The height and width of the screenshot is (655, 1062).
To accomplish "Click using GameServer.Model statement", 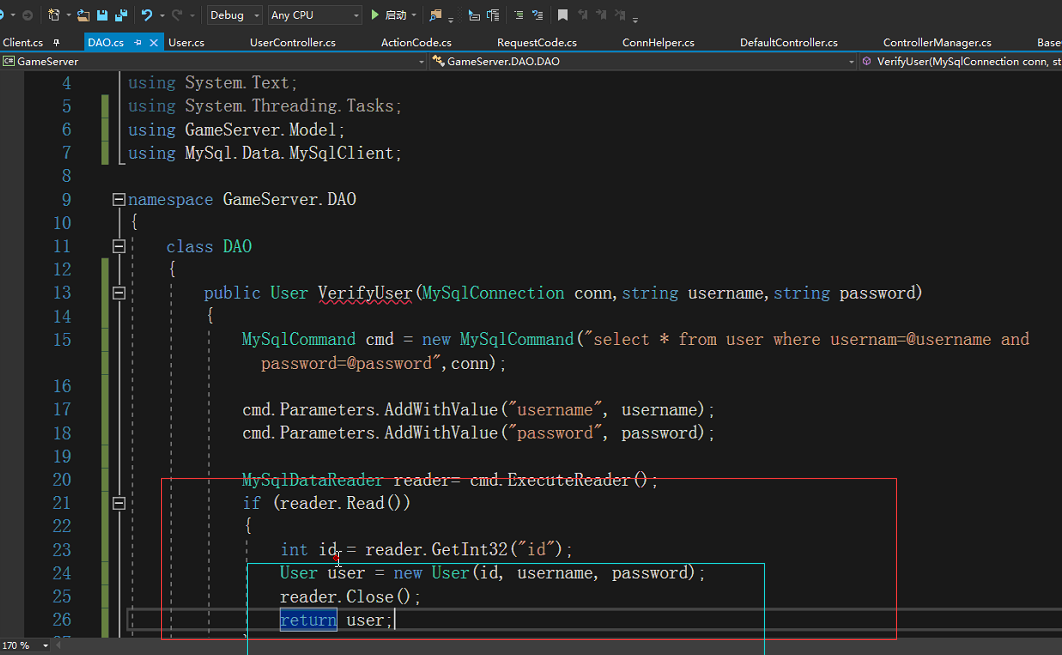I will (x=236, y=129).
